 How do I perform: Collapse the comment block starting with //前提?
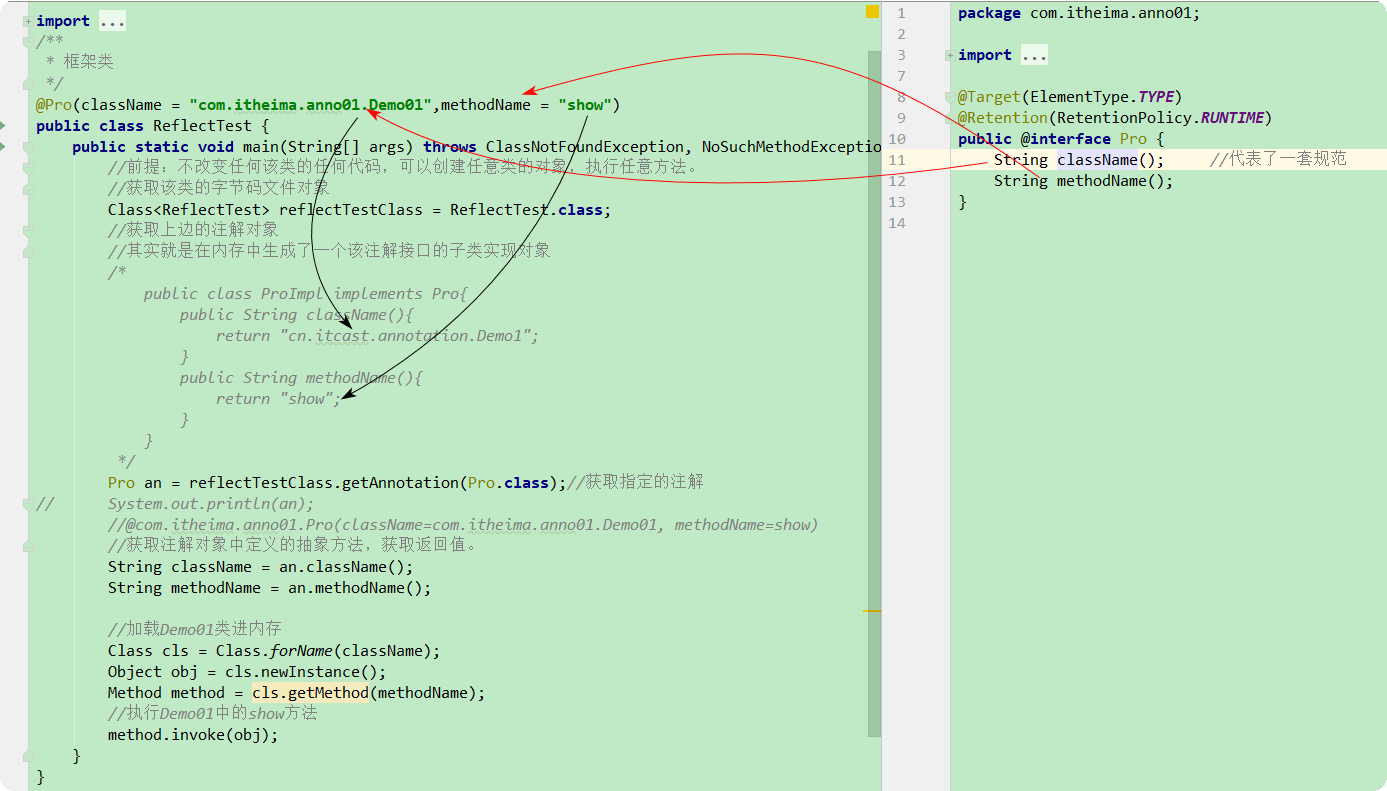pyautogui.click(x=28, y=167)
